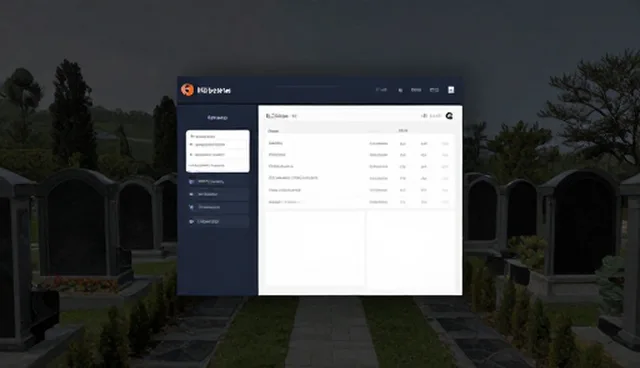This screenshot has width=640, height=368.
Task: Open the white card in the dark sidebar
Action: click(x=218, y=151)
